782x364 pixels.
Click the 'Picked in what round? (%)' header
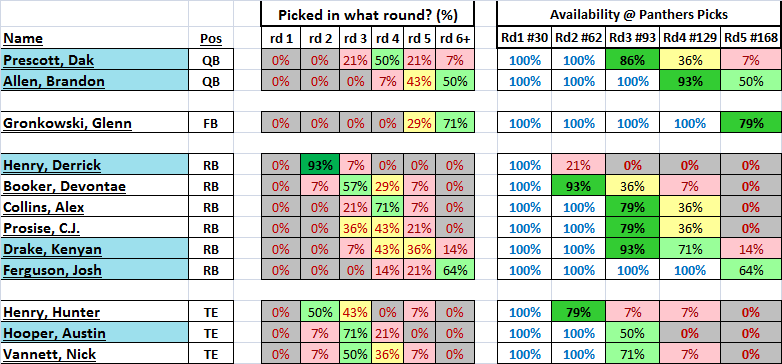click(x=368, y=14)
